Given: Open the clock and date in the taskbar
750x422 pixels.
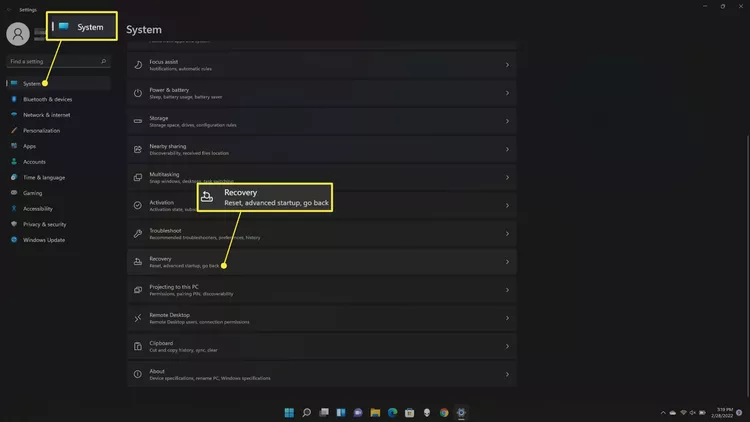Looking at the screenshot, I should pyautogui.click(x=722, y=412).
